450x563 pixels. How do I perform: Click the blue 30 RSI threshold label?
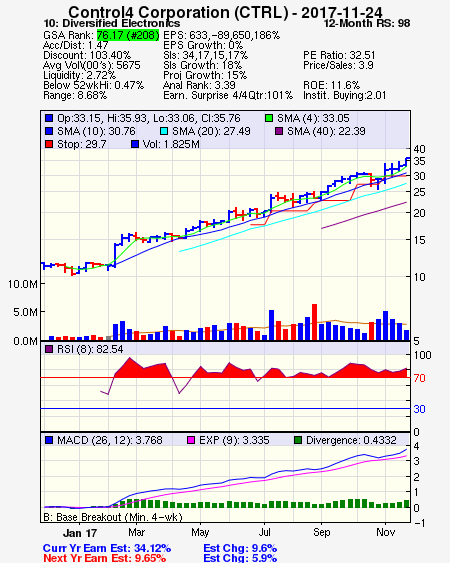pyautogui.click(x=419, y=409)
